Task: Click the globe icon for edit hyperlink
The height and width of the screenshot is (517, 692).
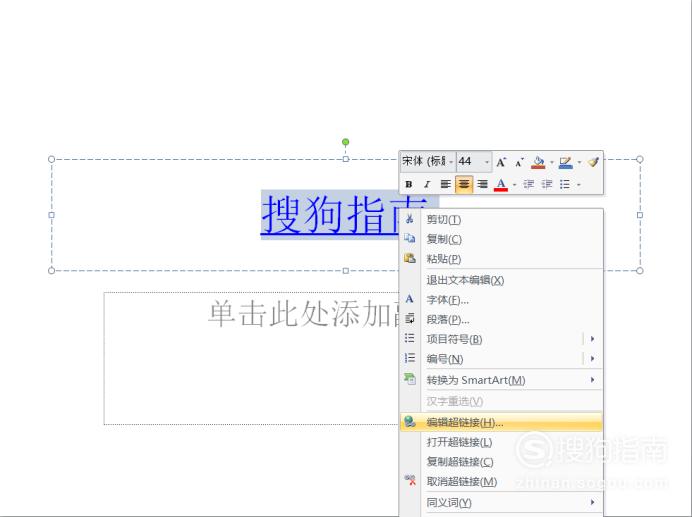Action: (x=410, y=422)
